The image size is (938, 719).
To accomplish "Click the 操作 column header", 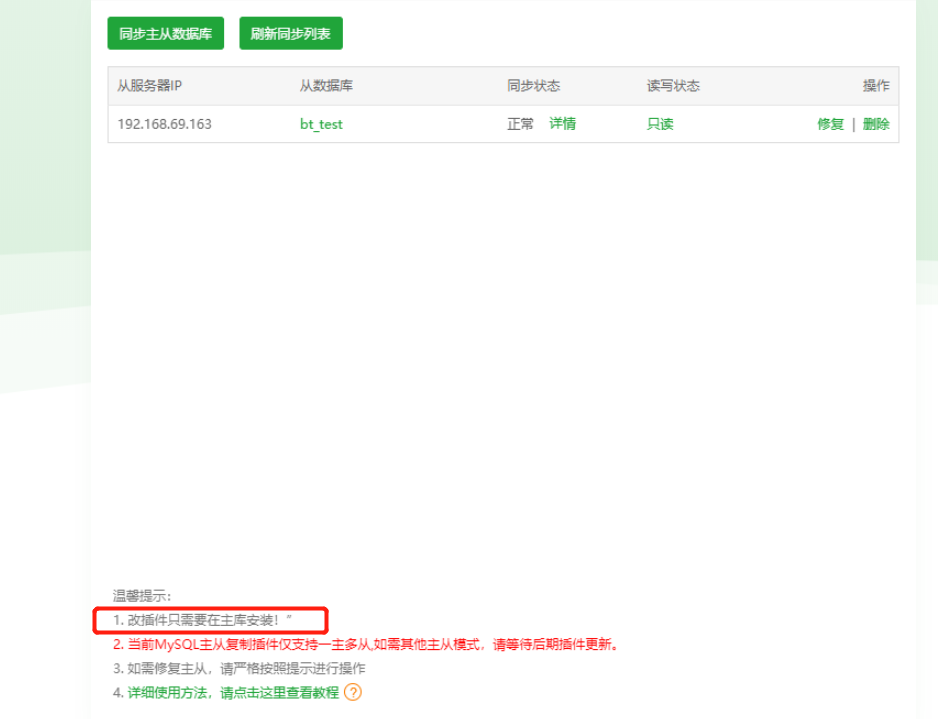I will click(876, 86).
